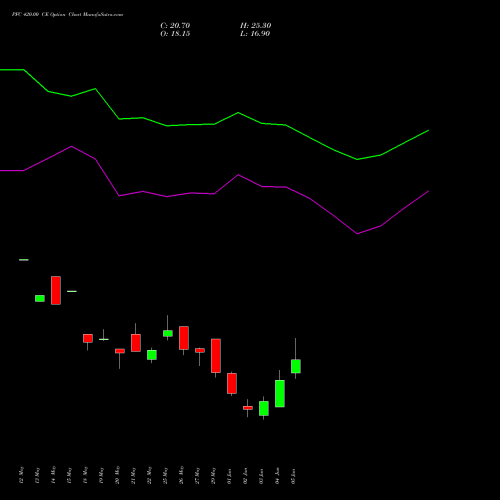
Task: Click the green candlestick above 25 May
Action: tap(168, 333)
